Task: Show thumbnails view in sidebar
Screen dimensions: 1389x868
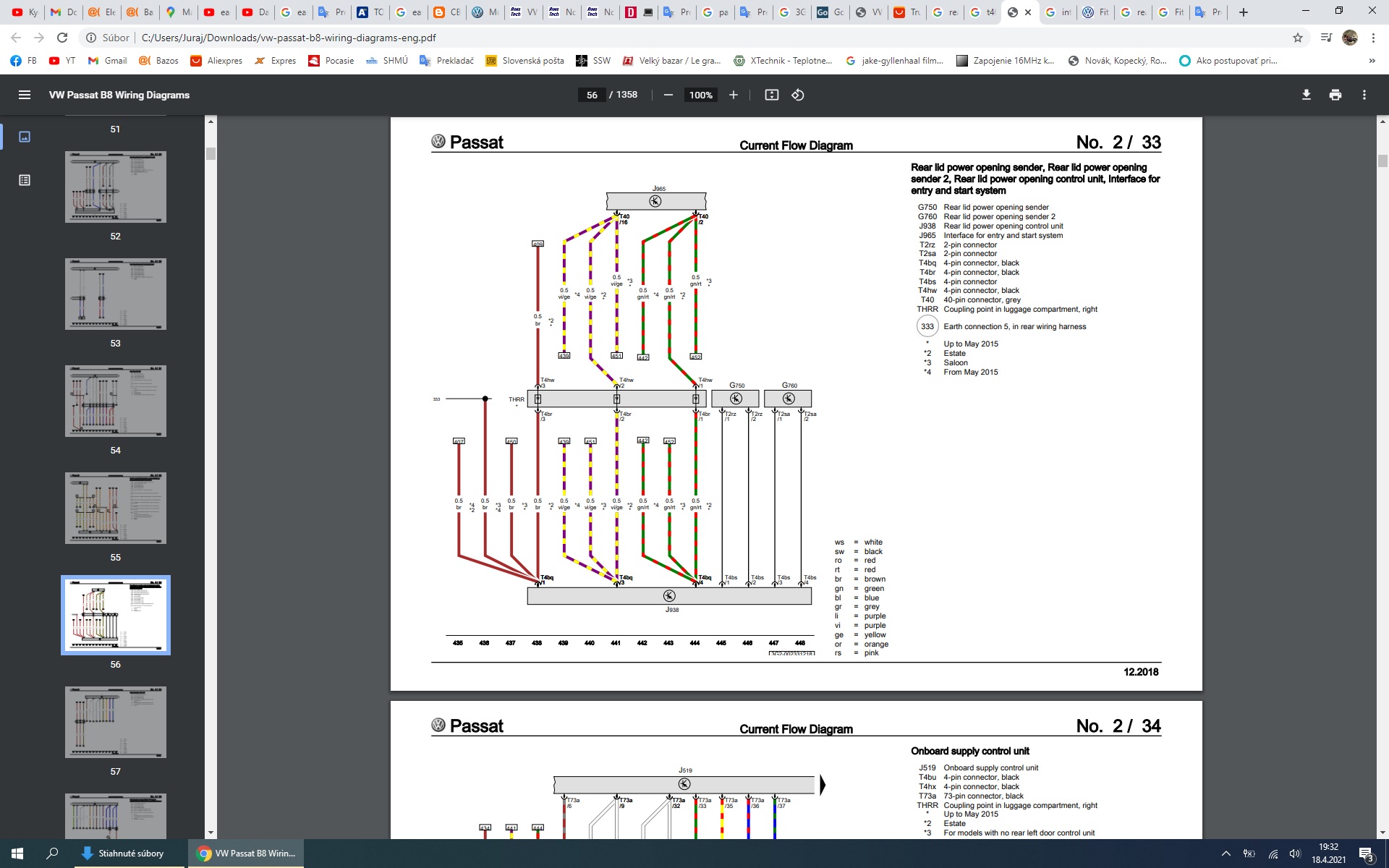Action: [25, 137]
